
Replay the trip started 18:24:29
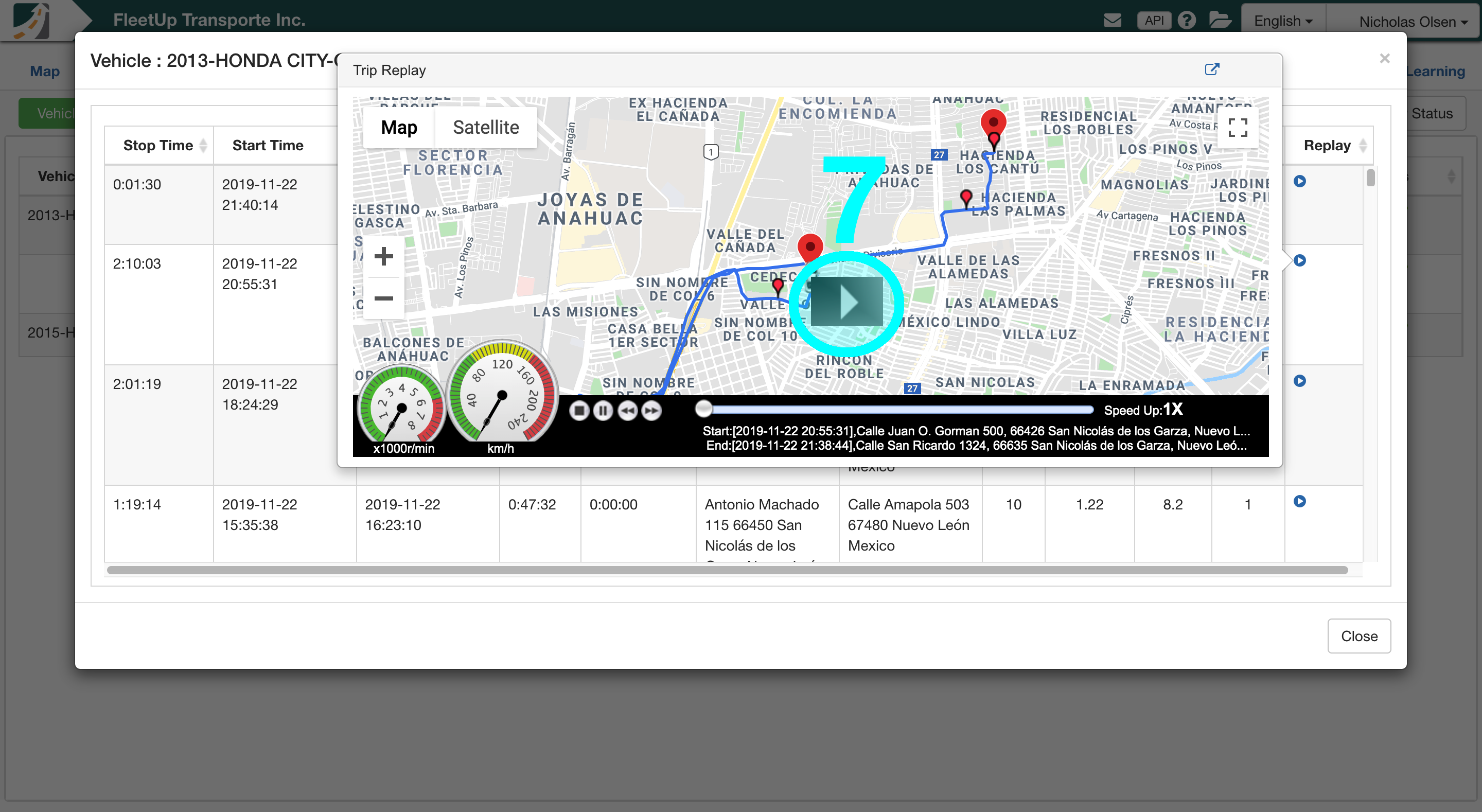pyautogui.click(x=1299, y=381)
